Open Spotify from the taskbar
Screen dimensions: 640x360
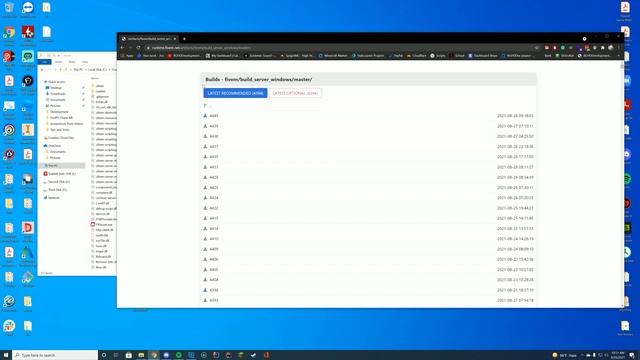tap(179, 355)
